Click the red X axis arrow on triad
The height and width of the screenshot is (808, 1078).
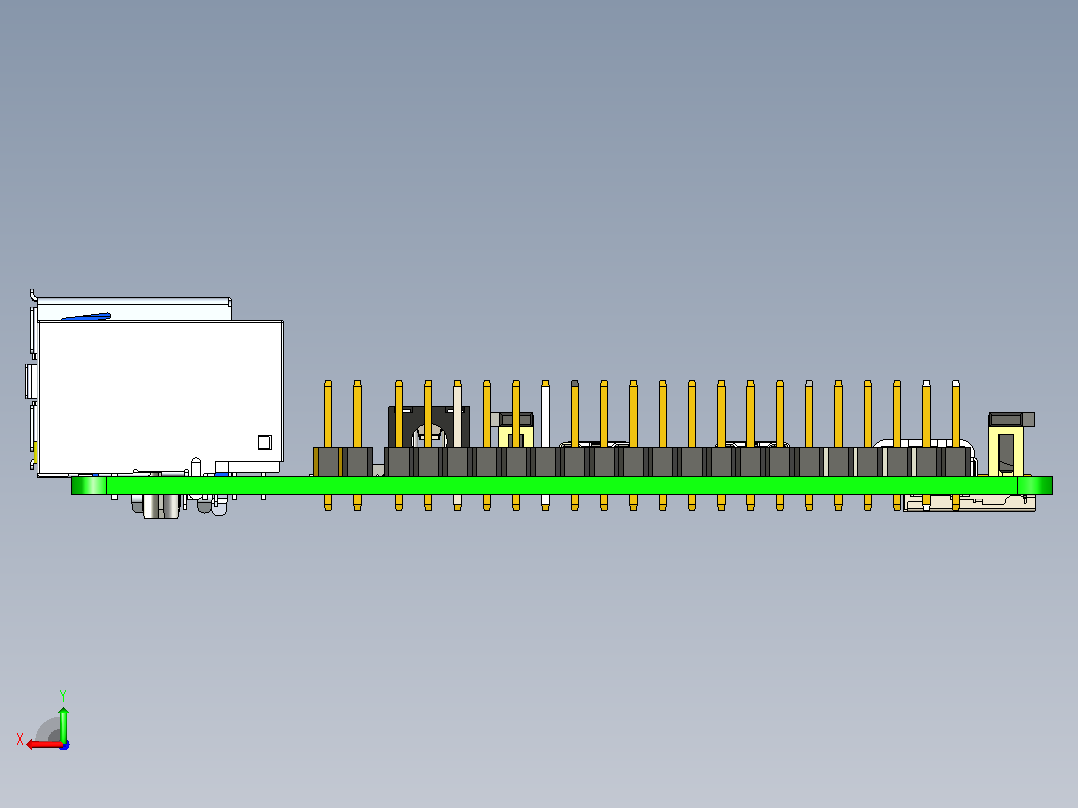pos(44,745)
